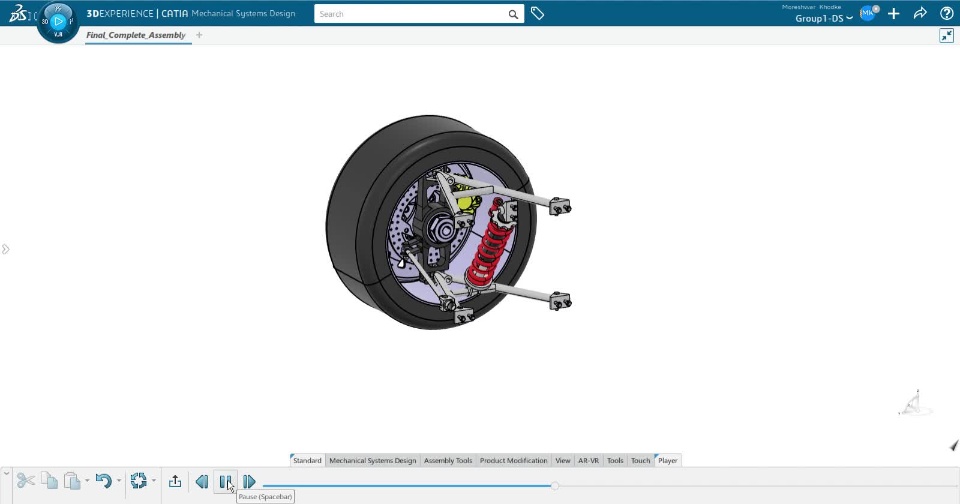
Task: Open the AR-VR tab
Action: point(588,461)
